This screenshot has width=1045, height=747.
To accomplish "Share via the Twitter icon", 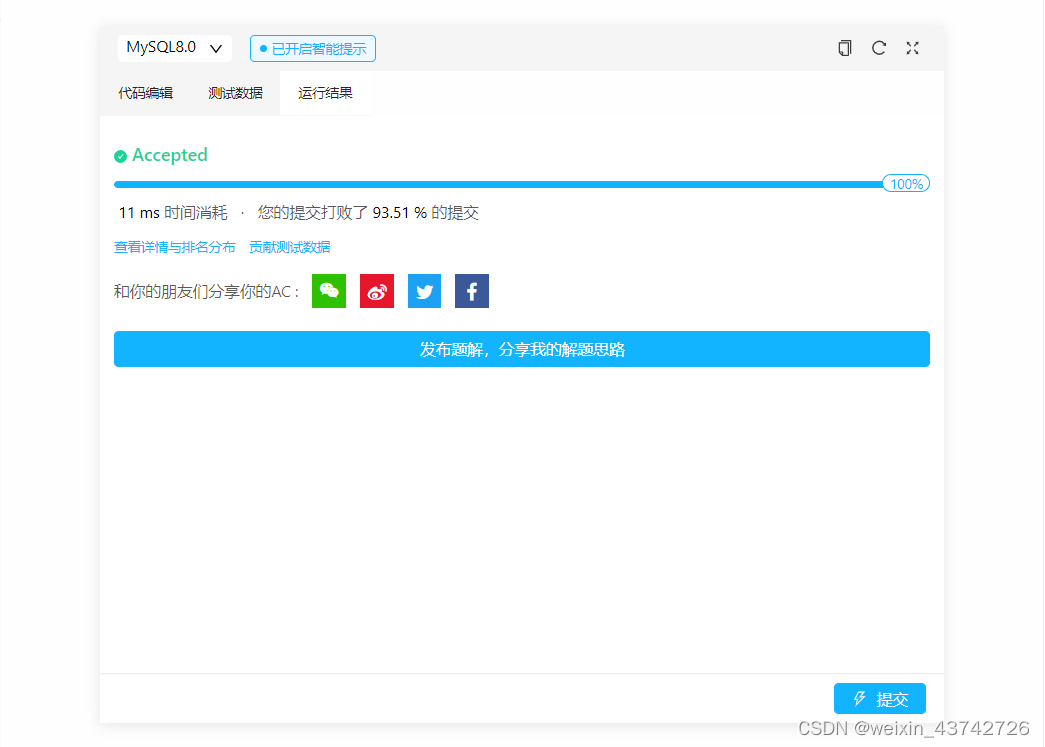I will coord(425,291).
